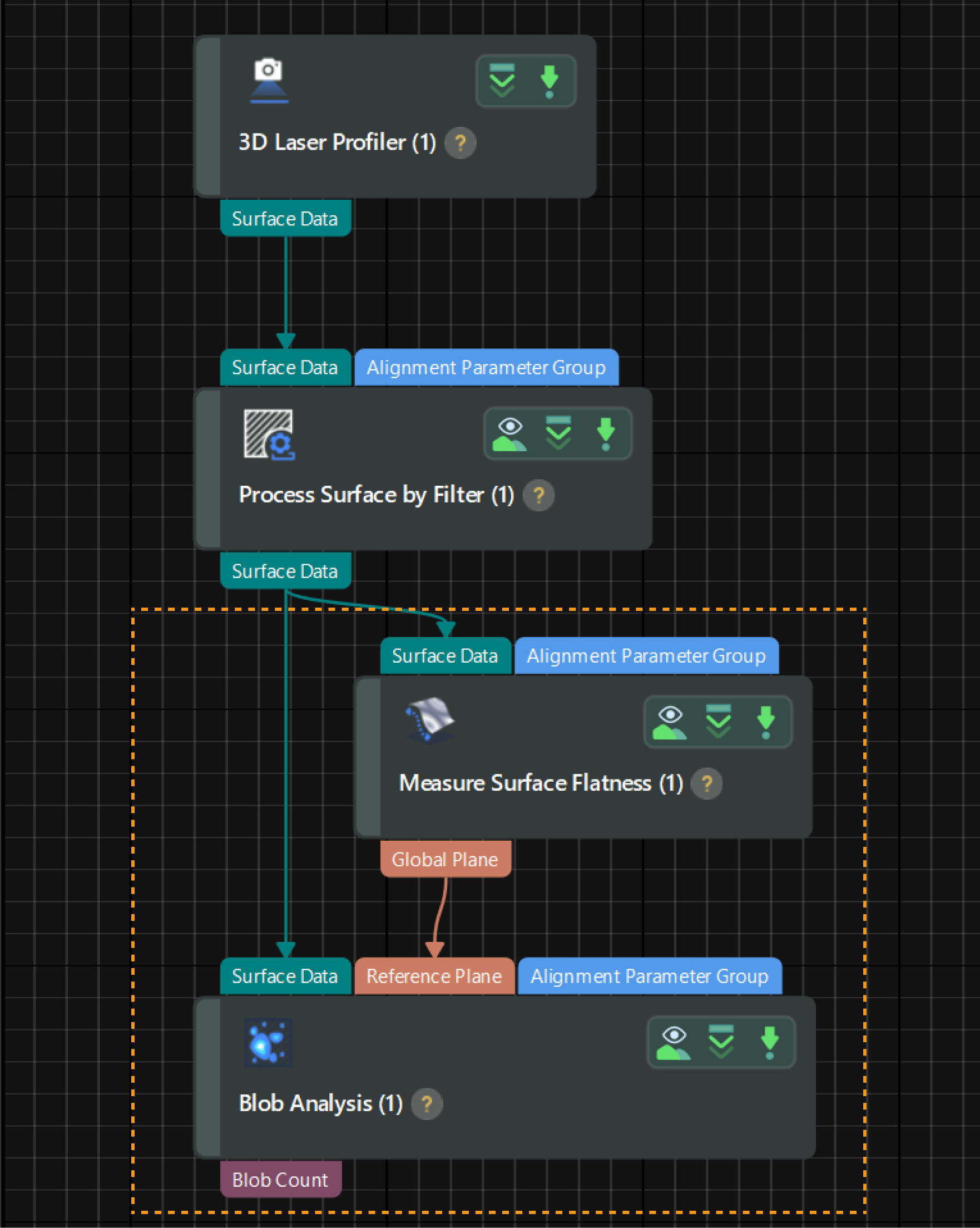Open help for Blob Analysis step

click(x=427, y=1104)
